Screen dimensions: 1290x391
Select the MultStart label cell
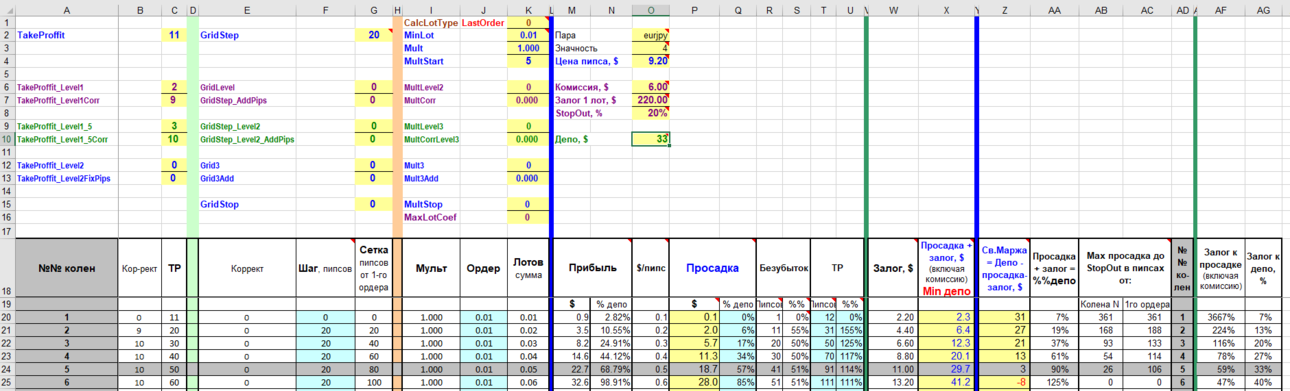[431, 61]
